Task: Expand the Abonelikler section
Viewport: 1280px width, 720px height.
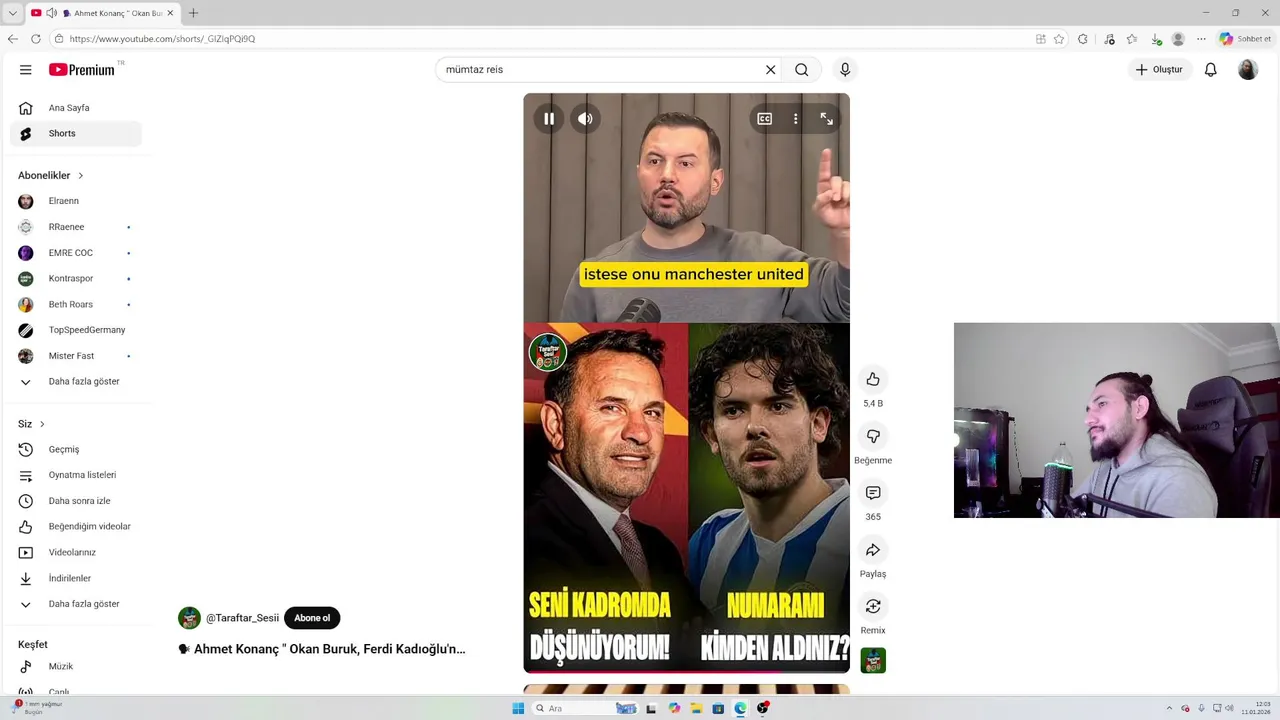Action: coord(51,176)
